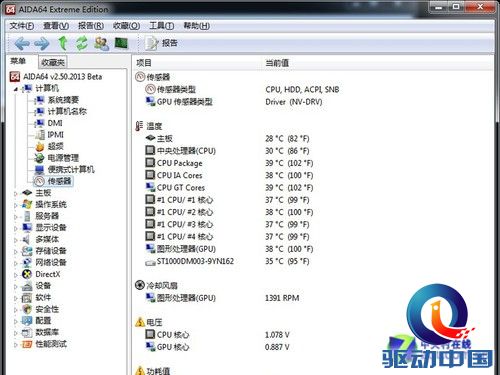Screen dimensions: 500x375
Task: Click the 报告 report button
Action: tap(161, 43)
